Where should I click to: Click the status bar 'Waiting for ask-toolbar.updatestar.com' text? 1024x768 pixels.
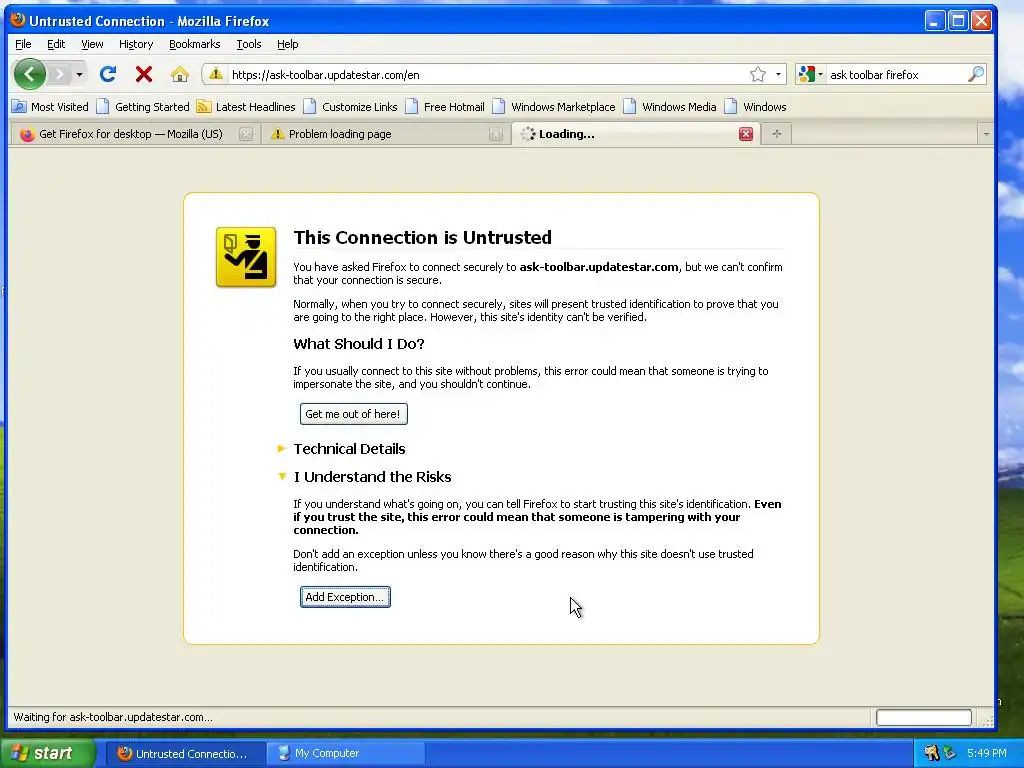tap(113, 716)
